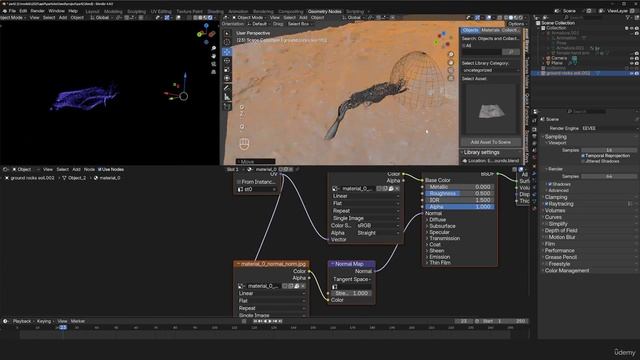This screenshot has height=360, width=640.
Task: Select the Select Box tool icon
Action: (227, 33)
